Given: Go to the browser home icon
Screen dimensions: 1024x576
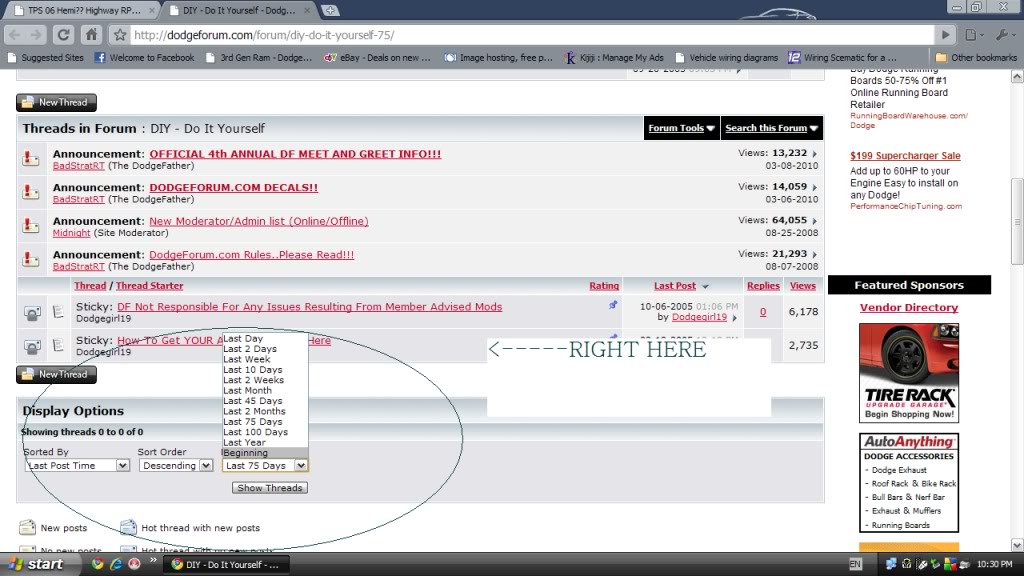Looking at the screenshot, I should (x=91, y=35).
